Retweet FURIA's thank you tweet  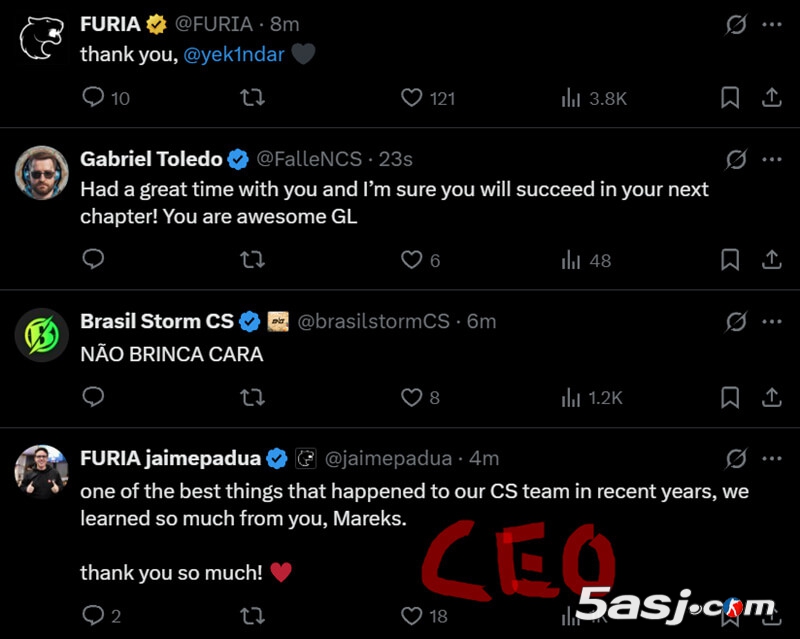pos(253,97)
